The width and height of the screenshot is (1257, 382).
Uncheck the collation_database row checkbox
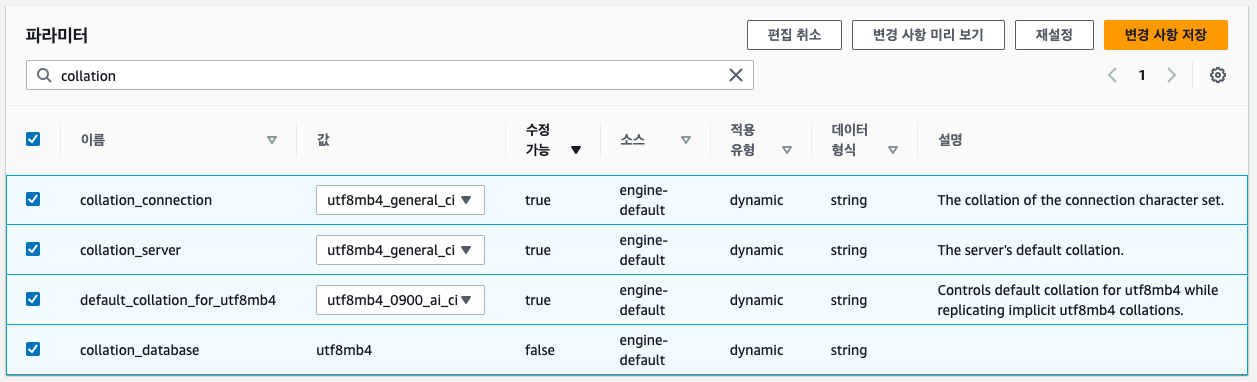pos(33,349)
